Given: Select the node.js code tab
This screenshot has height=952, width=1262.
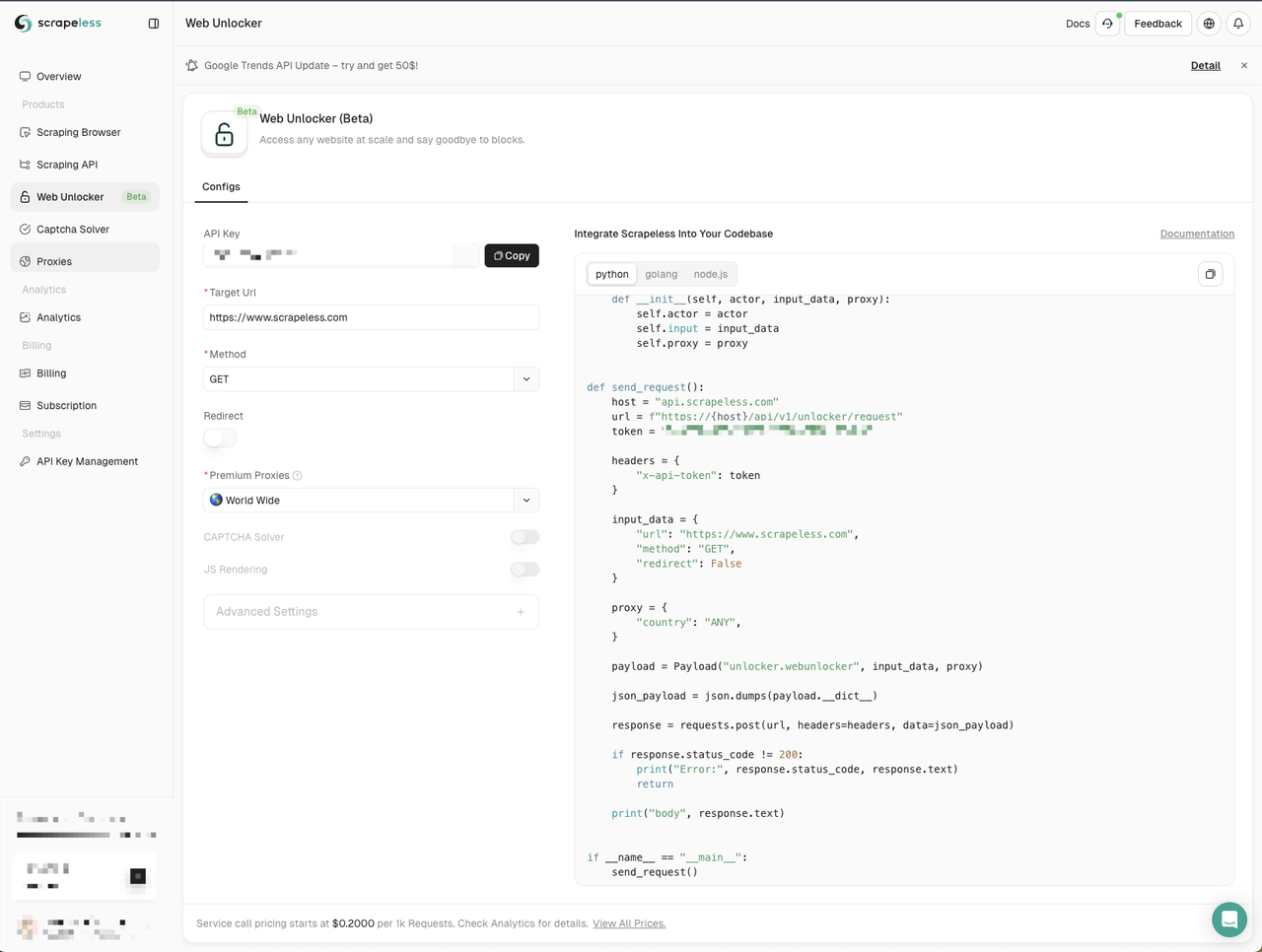Looking at the screenshot, I should point(710,274).
